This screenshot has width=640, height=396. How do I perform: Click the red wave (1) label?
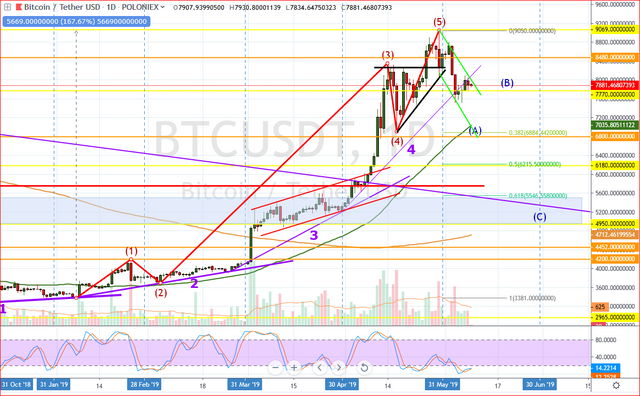[131, 251]
